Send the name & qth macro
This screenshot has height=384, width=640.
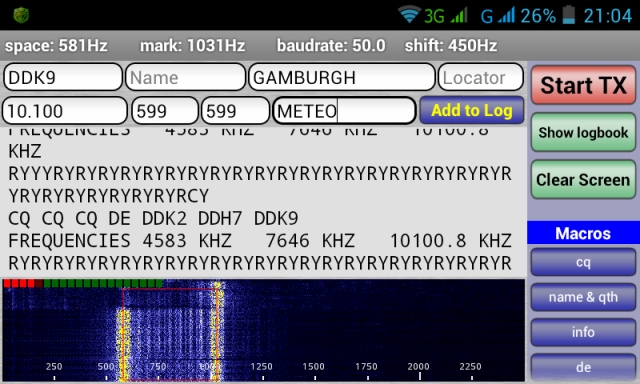tap(583, 297)
